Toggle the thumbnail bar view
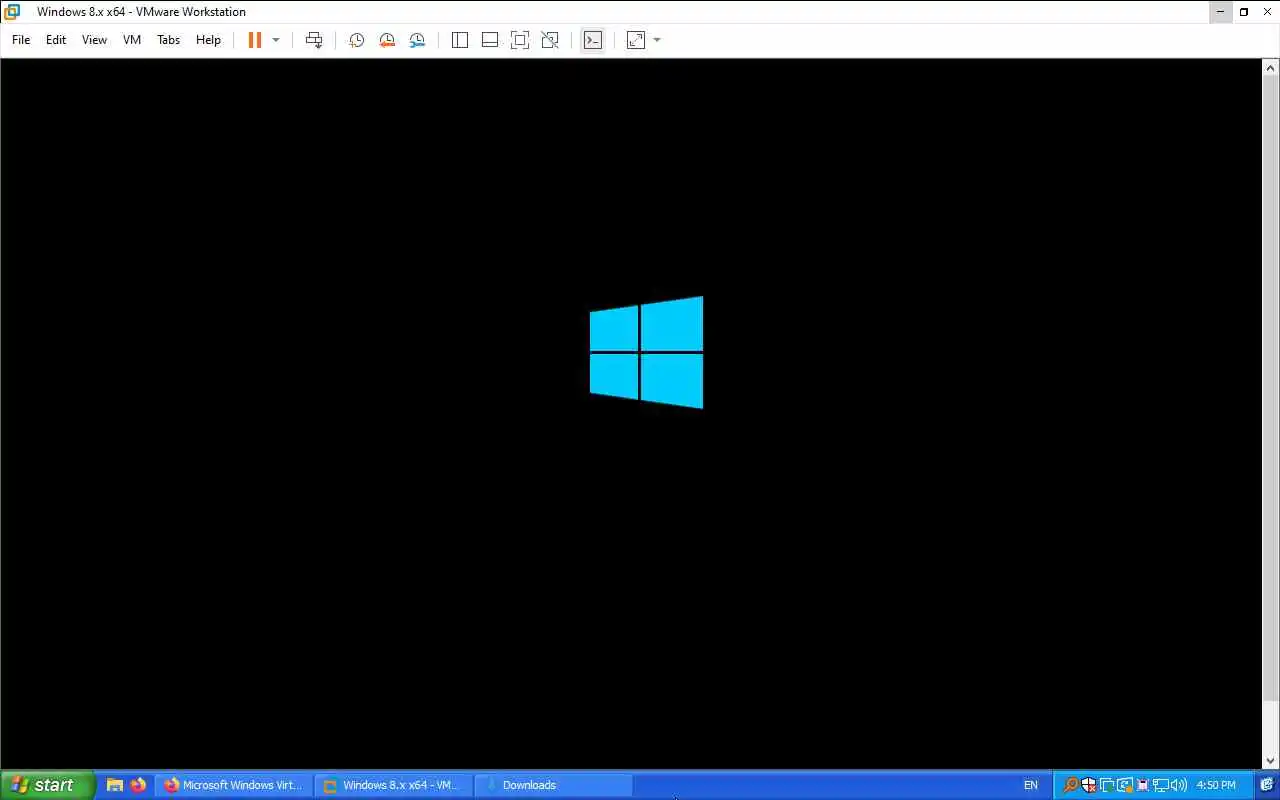The height and width of the screenshot is (800, 1280). coord(490,40)
